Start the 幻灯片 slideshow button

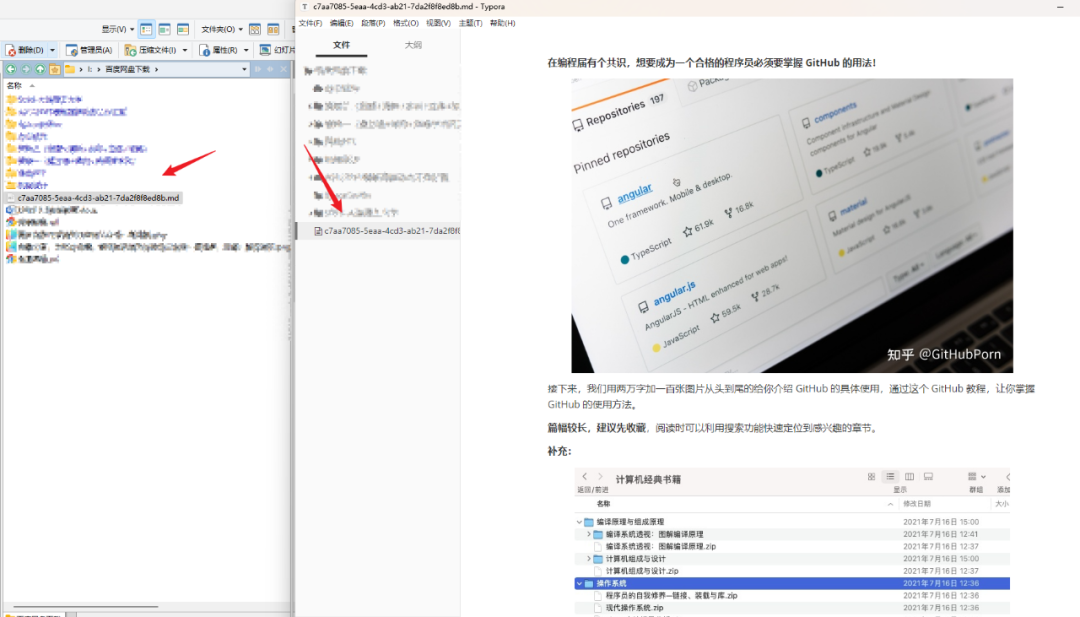pyautogui.click(x=277, y=50)
